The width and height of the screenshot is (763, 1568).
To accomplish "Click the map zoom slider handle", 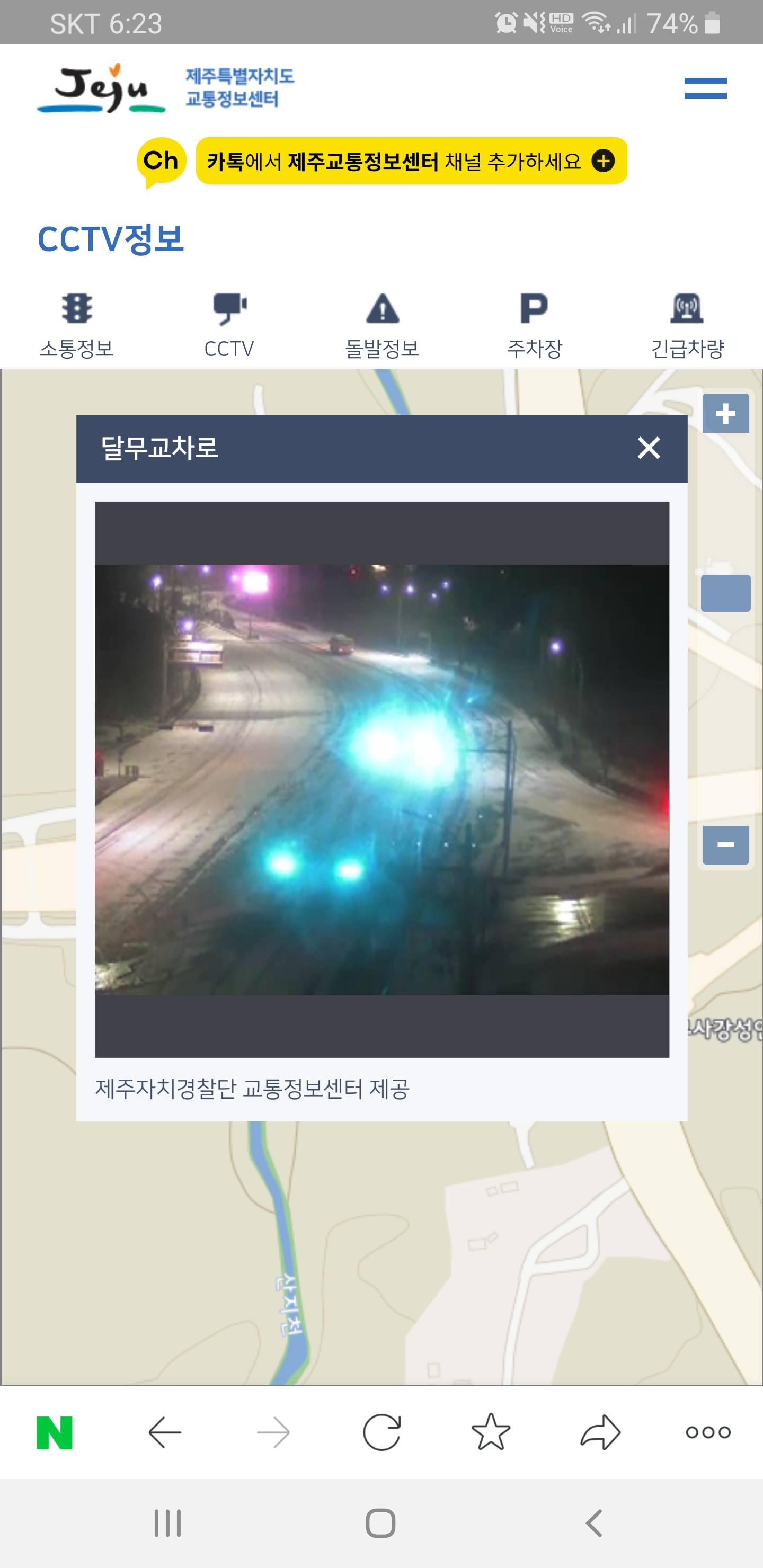I will pyautogui.click(x=725, y=593).
